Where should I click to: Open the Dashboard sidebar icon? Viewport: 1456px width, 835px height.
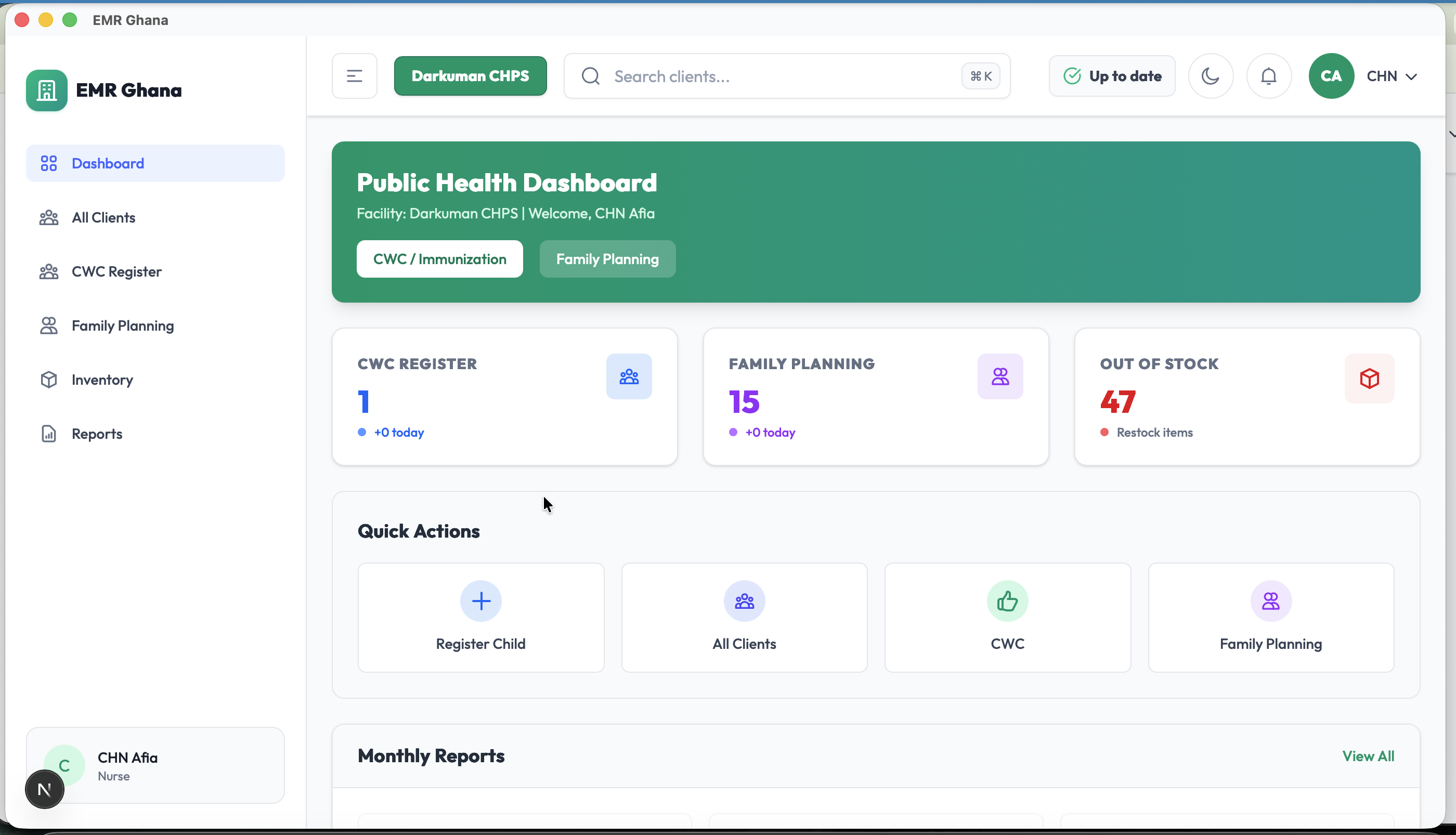49,163
